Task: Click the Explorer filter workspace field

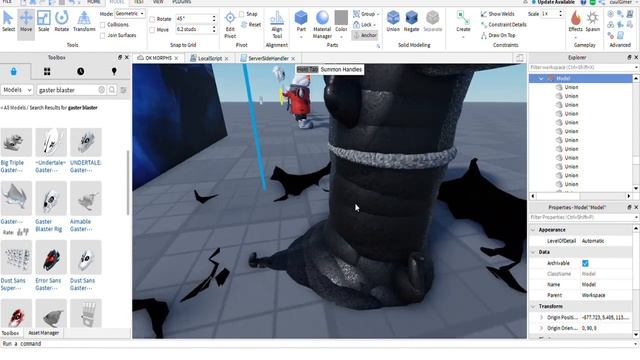Action: point(581,67)
